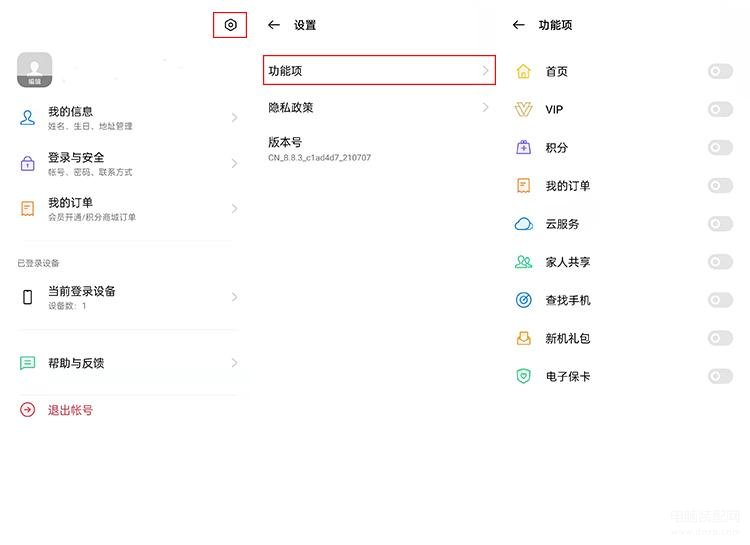Click the 退出帐号 sign-out link
This screenshot has height=545, width=750.
pos(70,410)
